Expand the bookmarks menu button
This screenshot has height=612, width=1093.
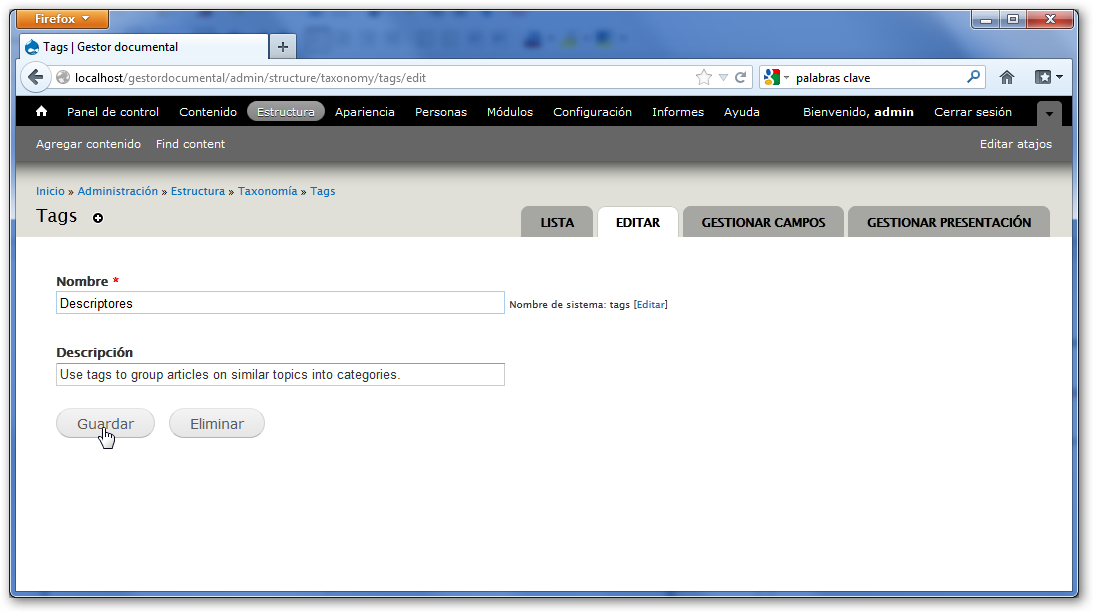point(1048,77)
